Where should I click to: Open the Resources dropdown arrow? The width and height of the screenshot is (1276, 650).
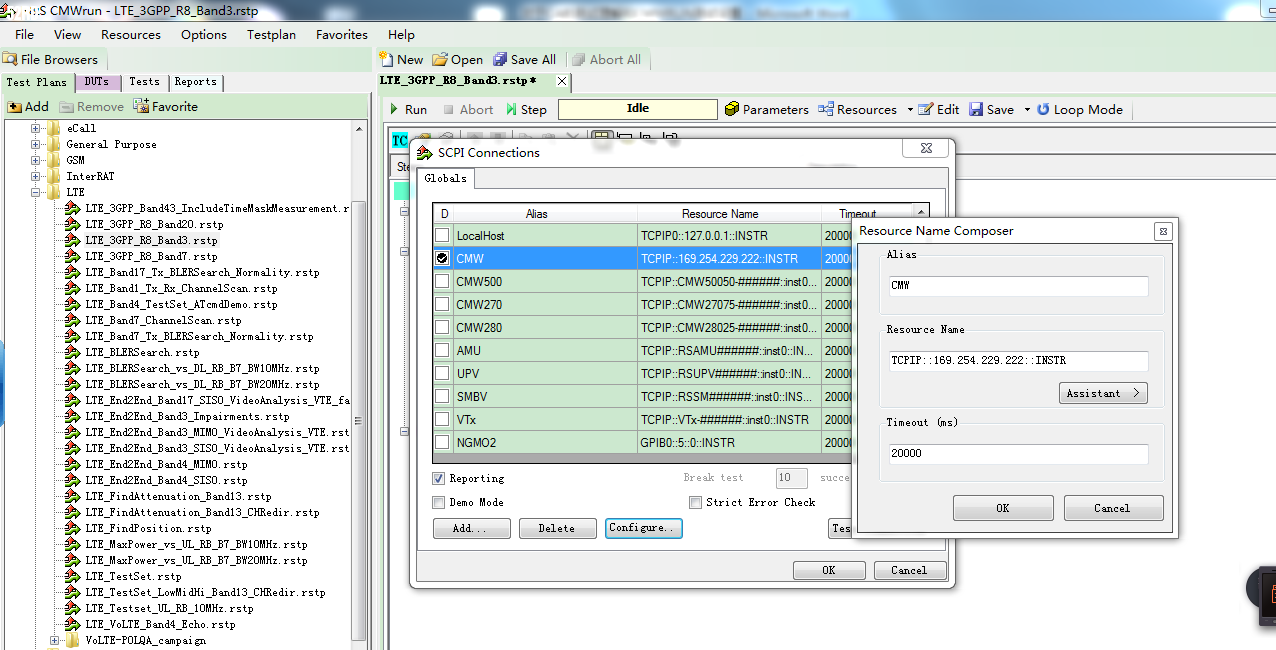tap(909, 110)
